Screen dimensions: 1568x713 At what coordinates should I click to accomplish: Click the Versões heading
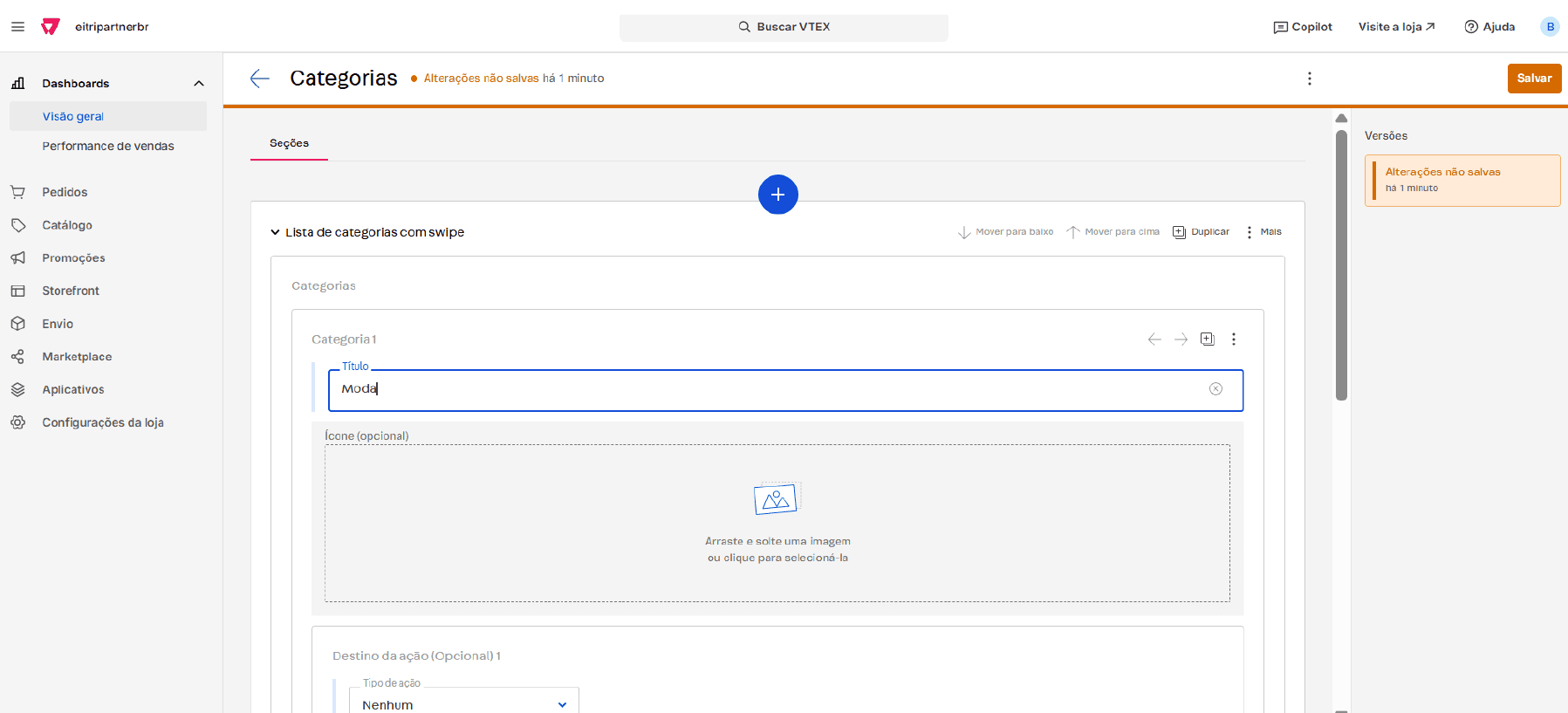(1386, 136)
